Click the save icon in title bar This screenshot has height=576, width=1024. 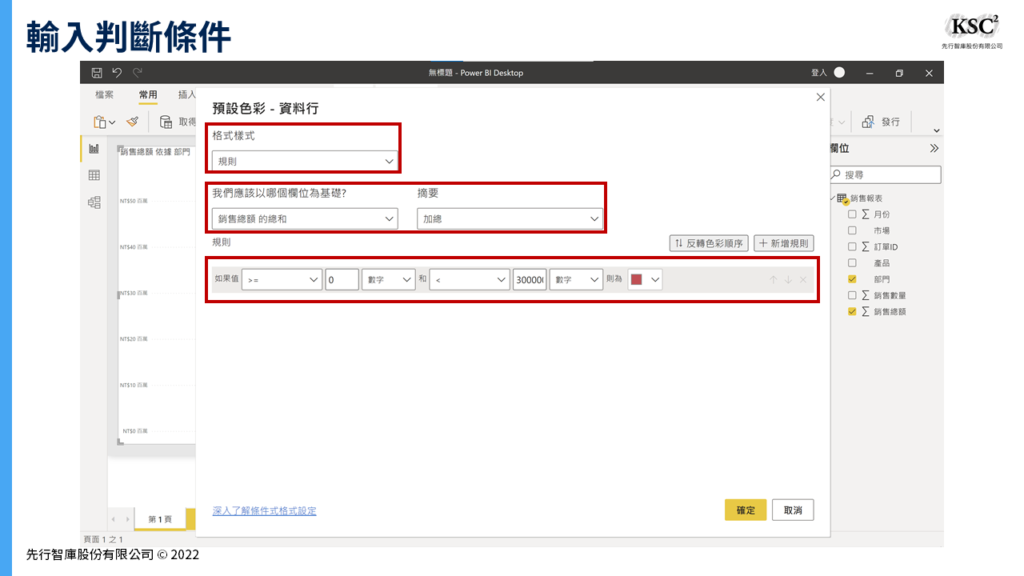pyautogui.click(x=97, y=72)
